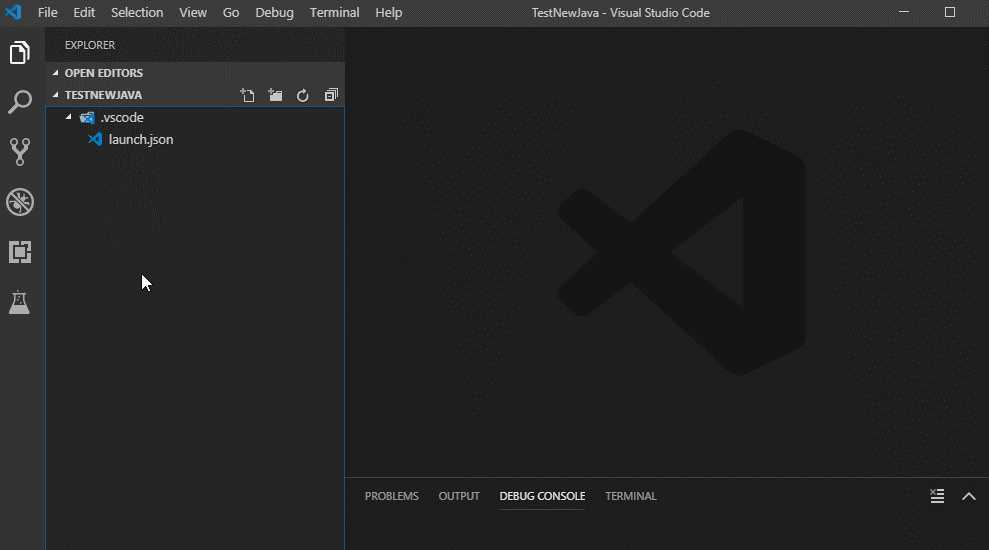
Task: Maximize the VS Code window
Action: pos(950,12)
